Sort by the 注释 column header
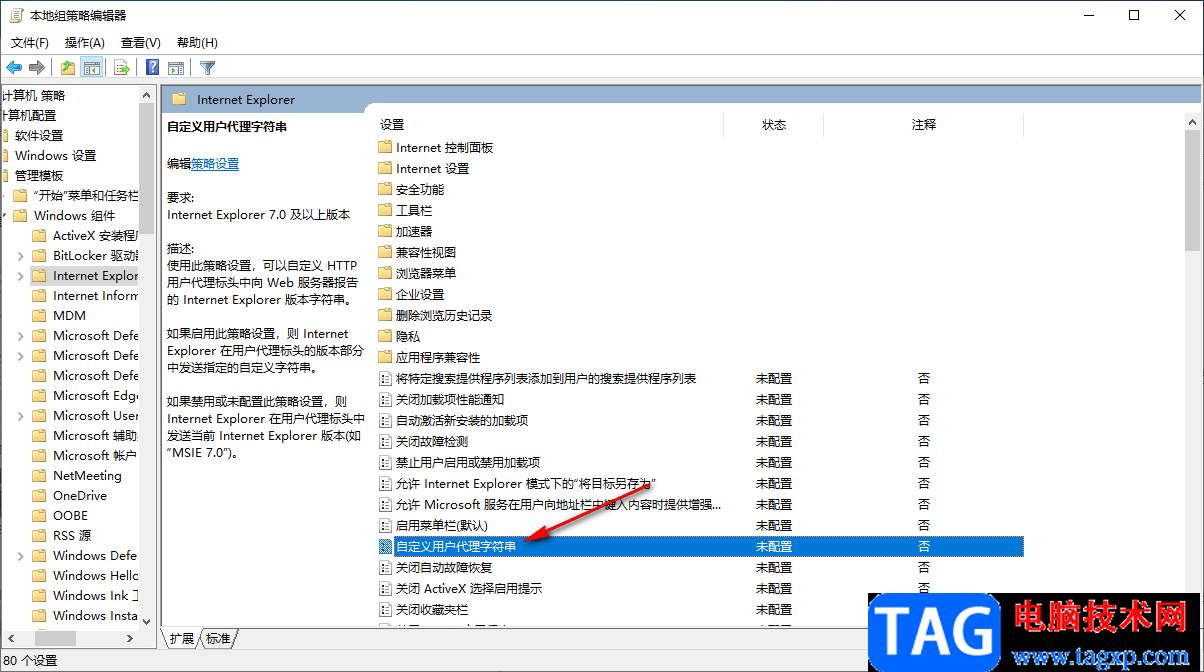Screen dimensions: 1204x672 (924, 125)
